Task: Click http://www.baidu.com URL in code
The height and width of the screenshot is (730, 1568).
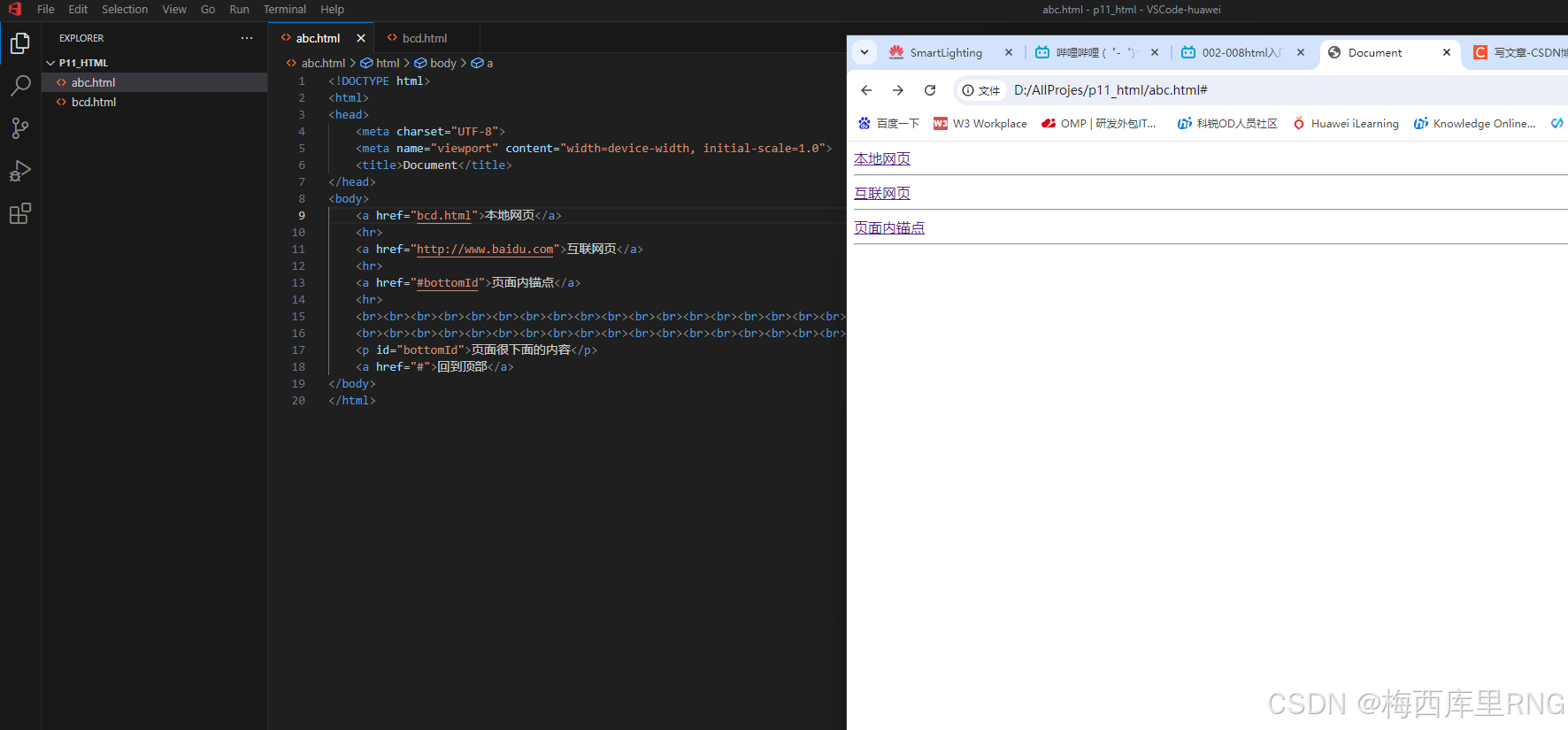Action: tap(485, 249)
